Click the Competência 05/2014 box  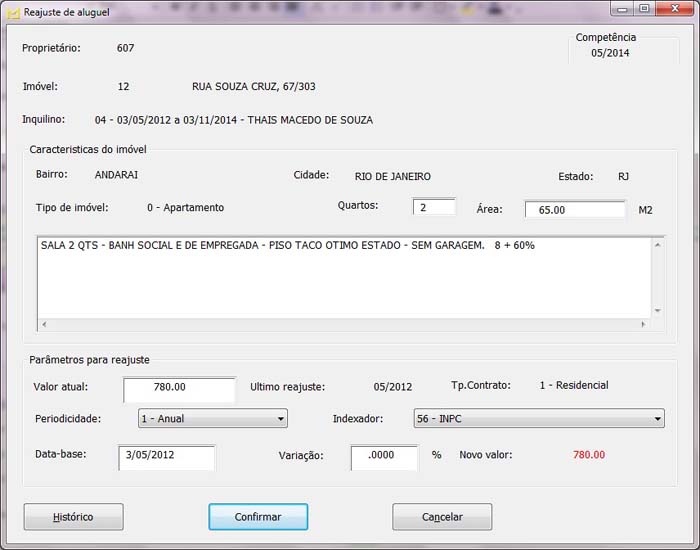point(610,47)
